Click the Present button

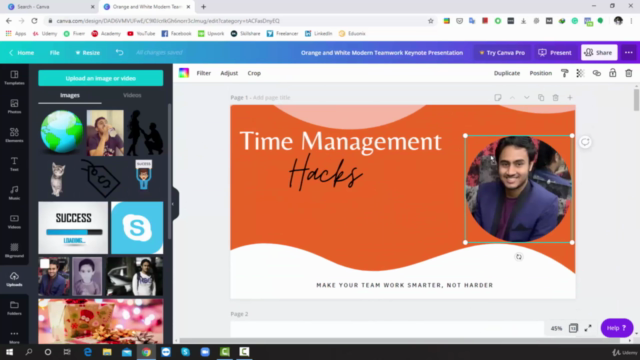[555, 53]
